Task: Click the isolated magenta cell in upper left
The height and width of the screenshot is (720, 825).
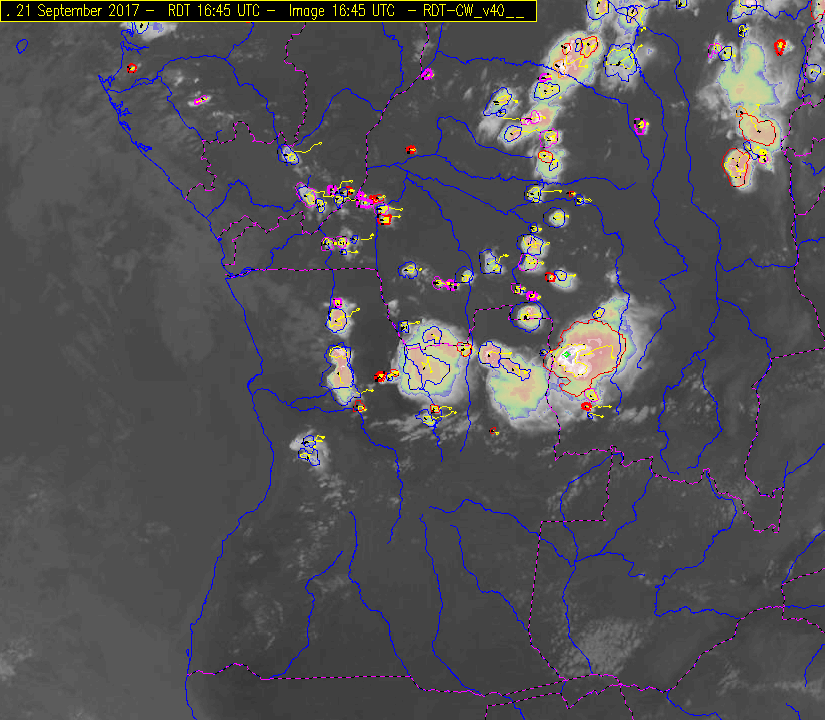Action: tap(199, 100)
